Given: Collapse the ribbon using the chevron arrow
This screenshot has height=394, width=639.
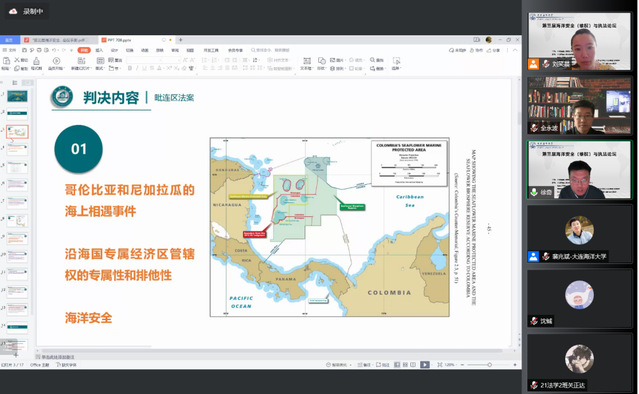Looking at the screenshot, I should pyautogui.click(x=515, y=50).
